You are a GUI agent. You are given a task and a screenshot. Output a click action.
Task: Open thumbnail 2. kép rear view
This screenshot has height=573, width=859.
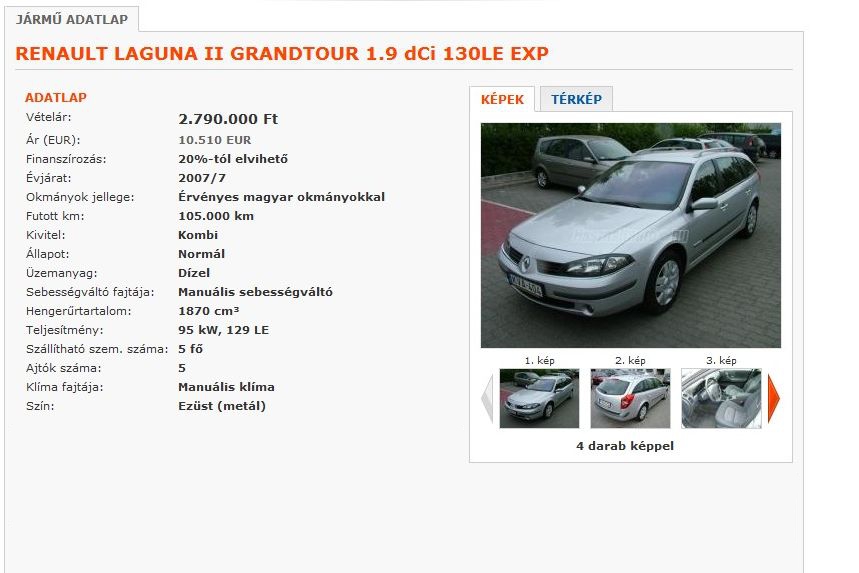coord(630,398)
